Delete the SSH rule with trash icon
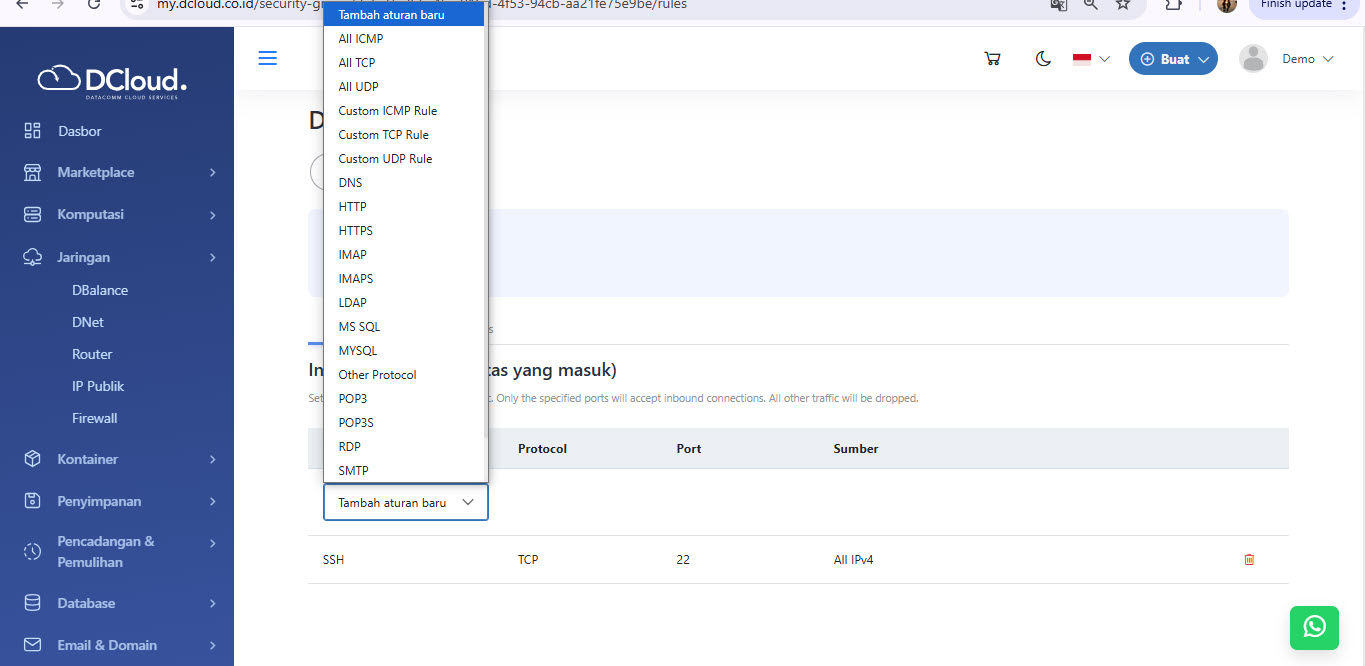Viewport: 1365px width, 666px height. [1249, 560]
